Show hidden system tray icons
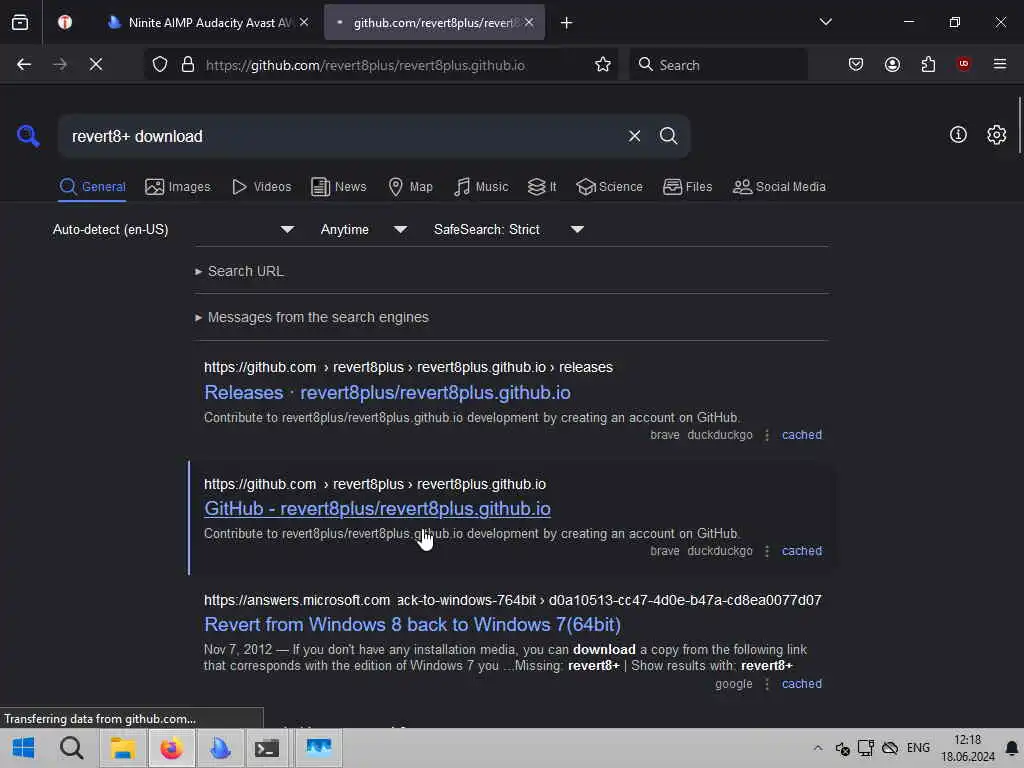The width and height of the screenshot is (1024, 768). [x=818, y=748]
